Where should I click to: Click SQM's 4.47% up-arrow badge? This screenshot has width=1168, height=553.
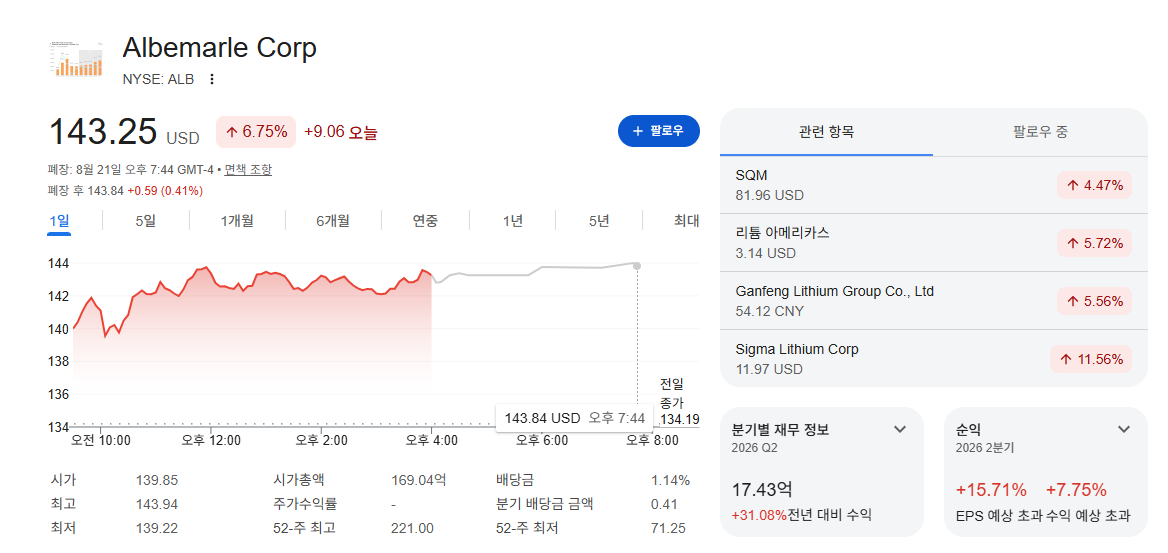1094,186
